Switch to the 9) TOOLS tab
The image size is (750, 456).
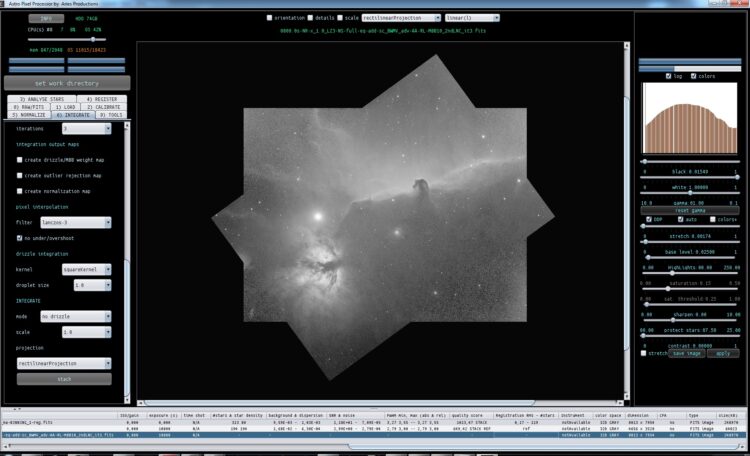(x=111, y=115)
